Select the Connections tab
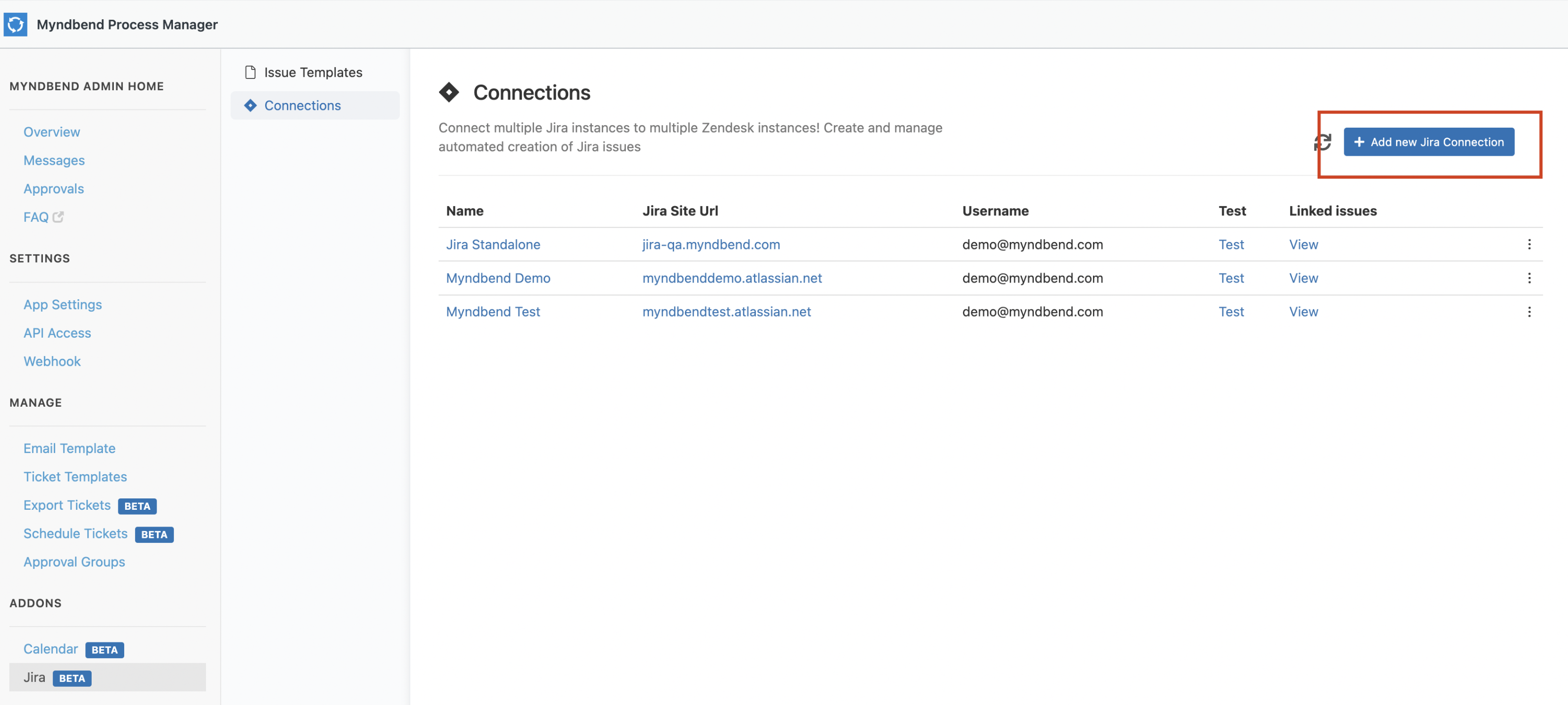The width and height of the screenshot is (1568, 705). coord(315,106)
